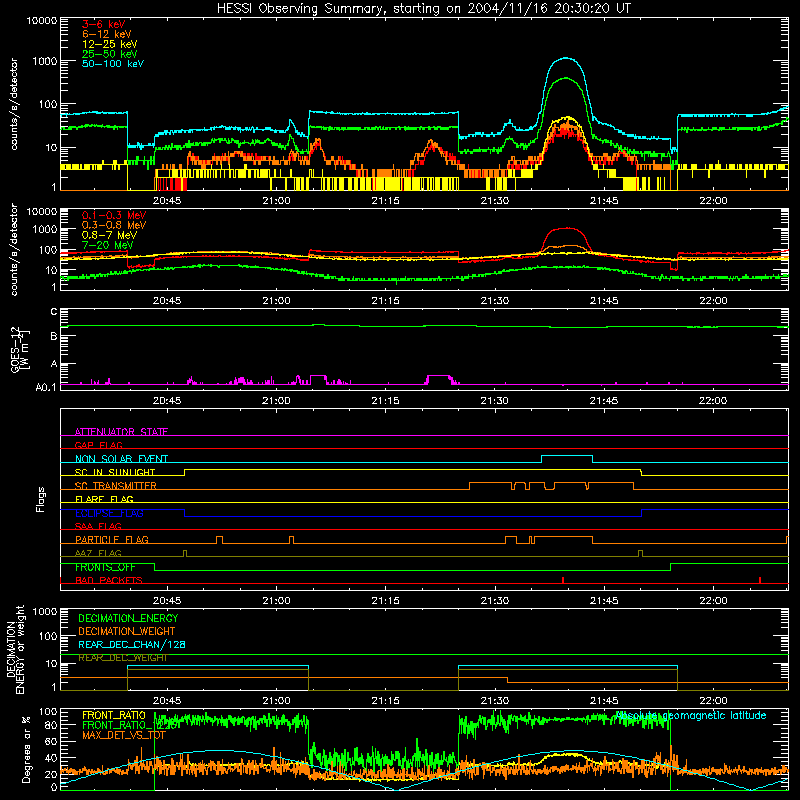Click the MAX_DET_VS_TOT legend label
The width and height of the screenshot is (800, 800).
pyautogui.click(x=124, y=735)
